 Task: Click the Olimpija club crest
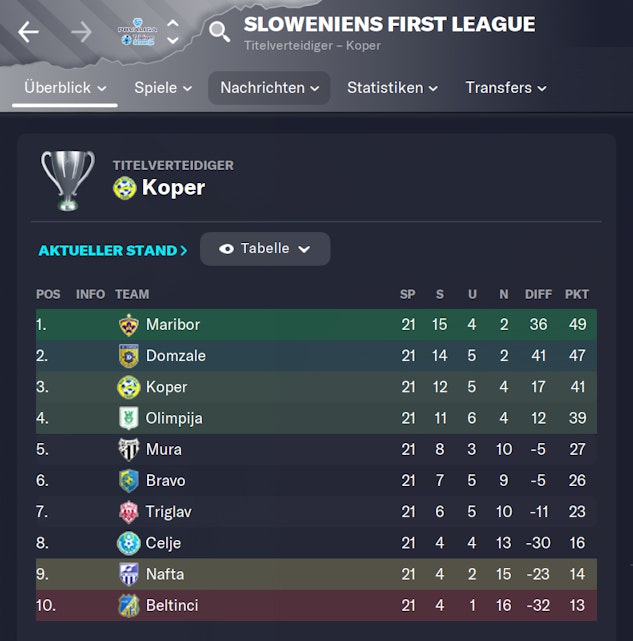pyautogui.click(x=128, y=418)
